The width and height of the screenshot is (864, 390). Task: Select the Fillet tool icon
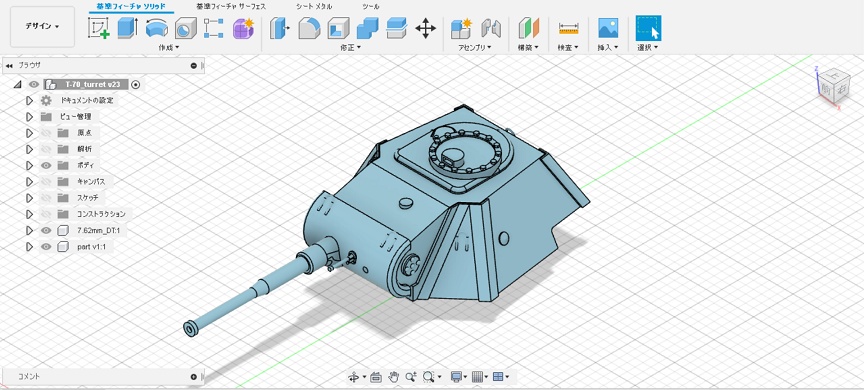click(x=309, y=28)
